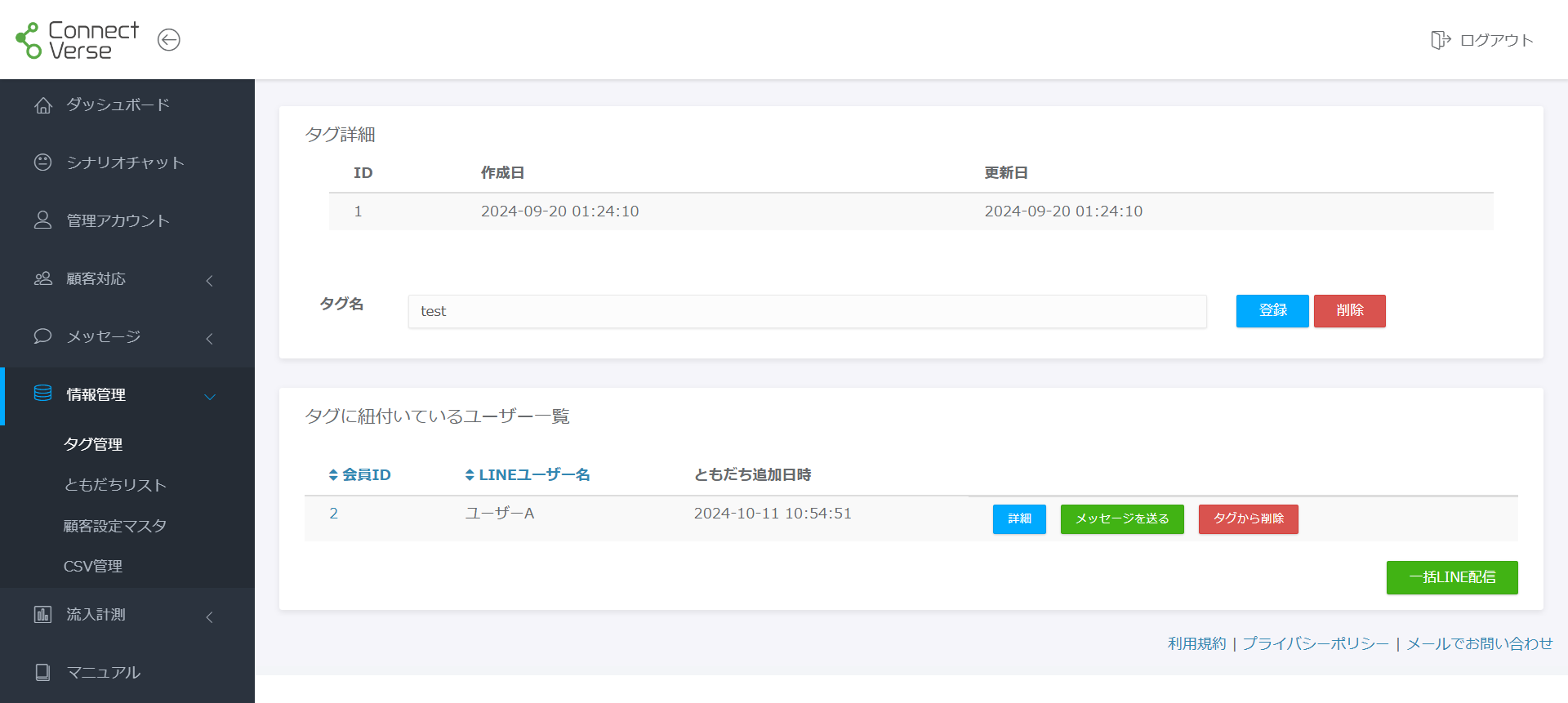Select ともだちリスト submenu item
Viewport: 1568px width, 703px height.
[x=115, y=485]
